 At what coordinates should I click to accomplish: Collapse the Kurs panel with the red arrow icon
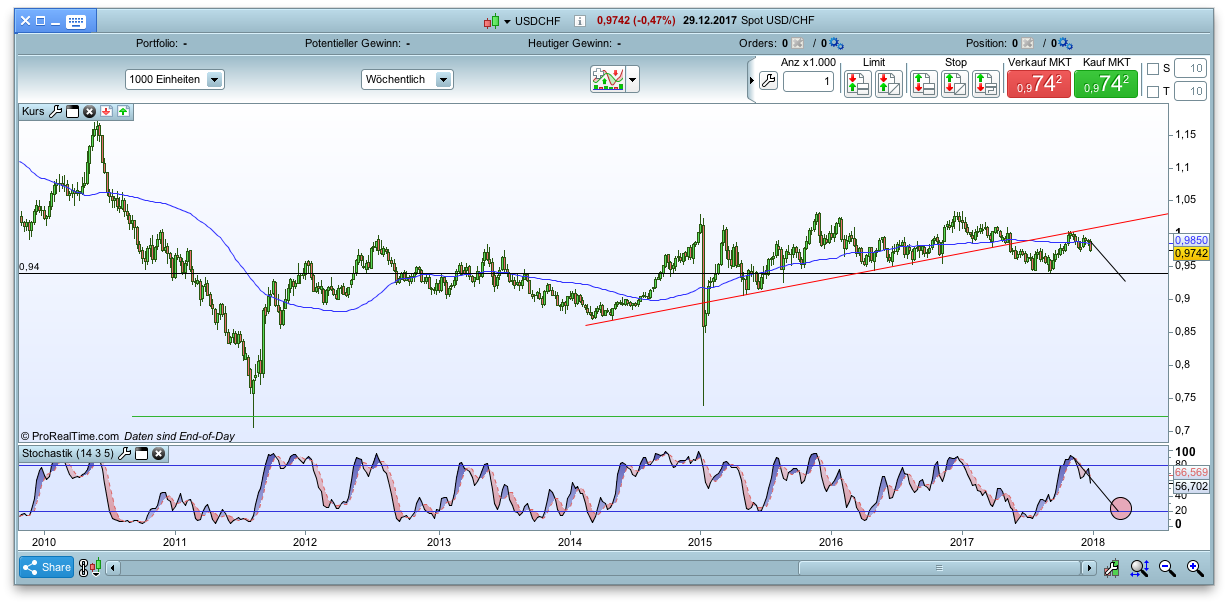coord(106,111)
